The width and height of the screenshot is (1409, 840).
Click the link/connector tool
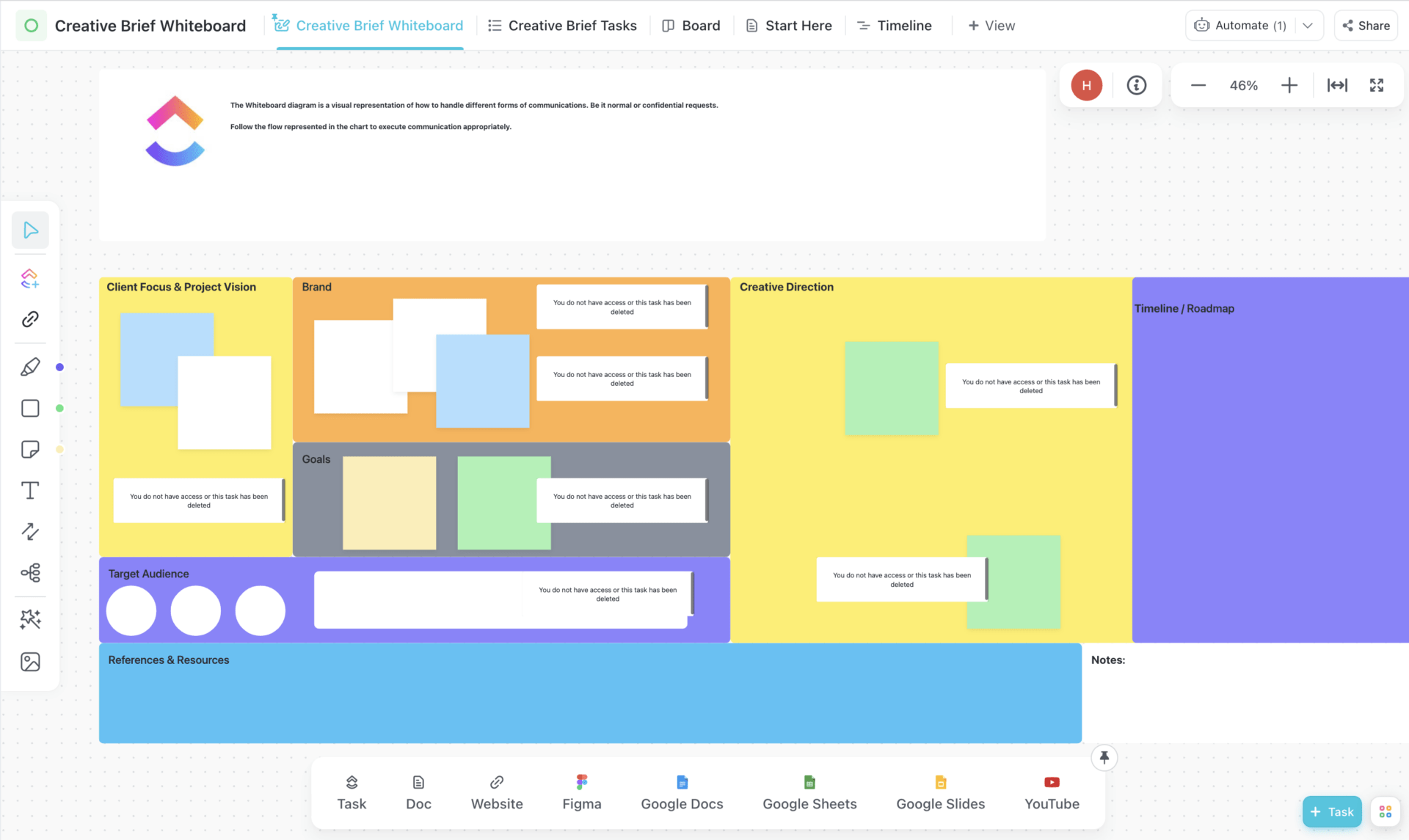(x=30, y=319)
